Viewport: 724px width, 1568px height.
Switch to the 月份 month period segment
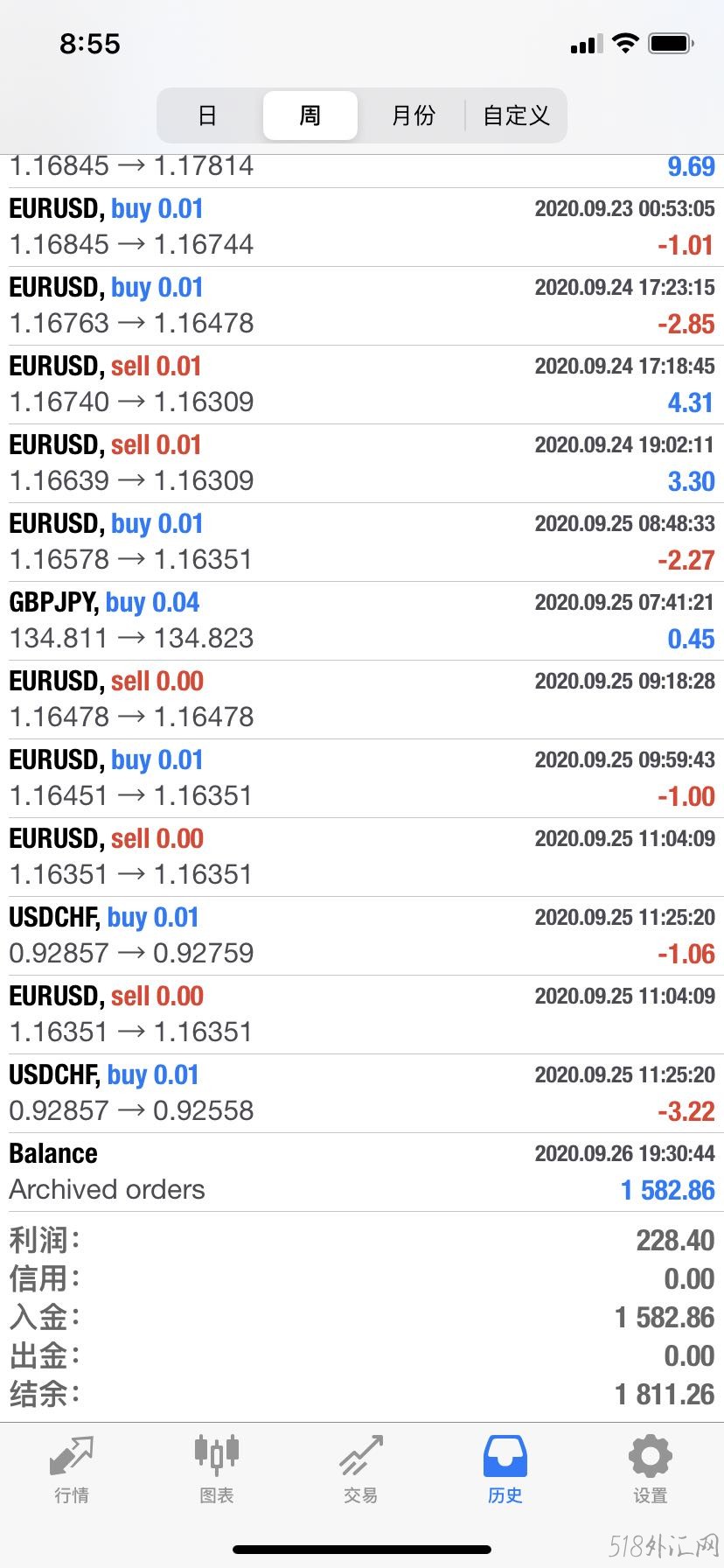tap(413, 115)
